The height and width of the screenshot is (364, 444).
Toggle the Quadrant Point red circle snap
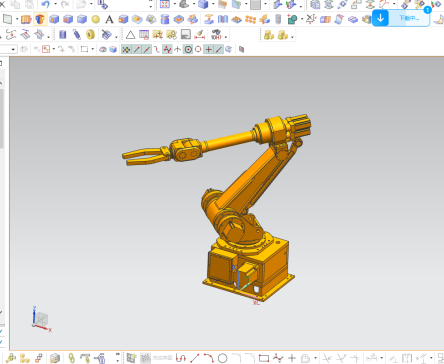coord(198,49)
